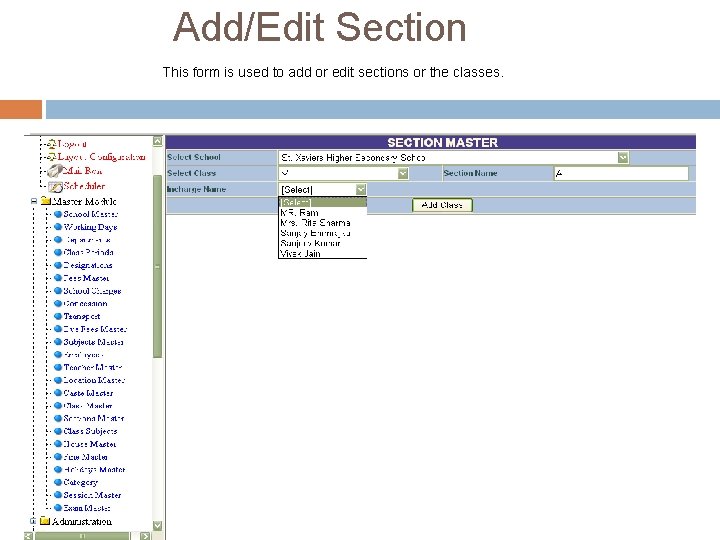
Task: Open Class Subjects in the tree
Action: [90, 431]
